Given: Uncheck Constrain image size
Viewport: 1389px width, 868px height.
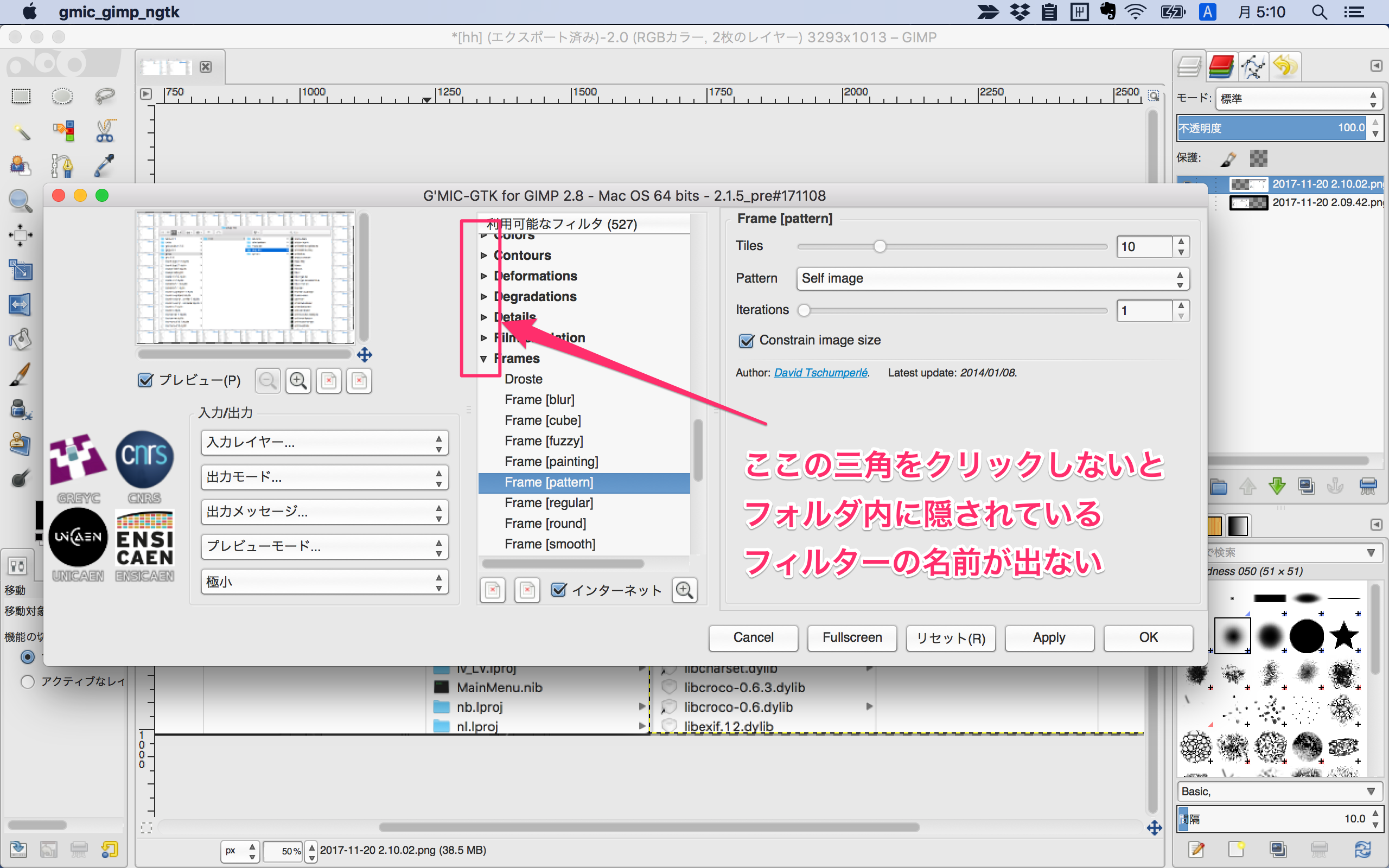Looking at the screenshot, I should [746, 341].
